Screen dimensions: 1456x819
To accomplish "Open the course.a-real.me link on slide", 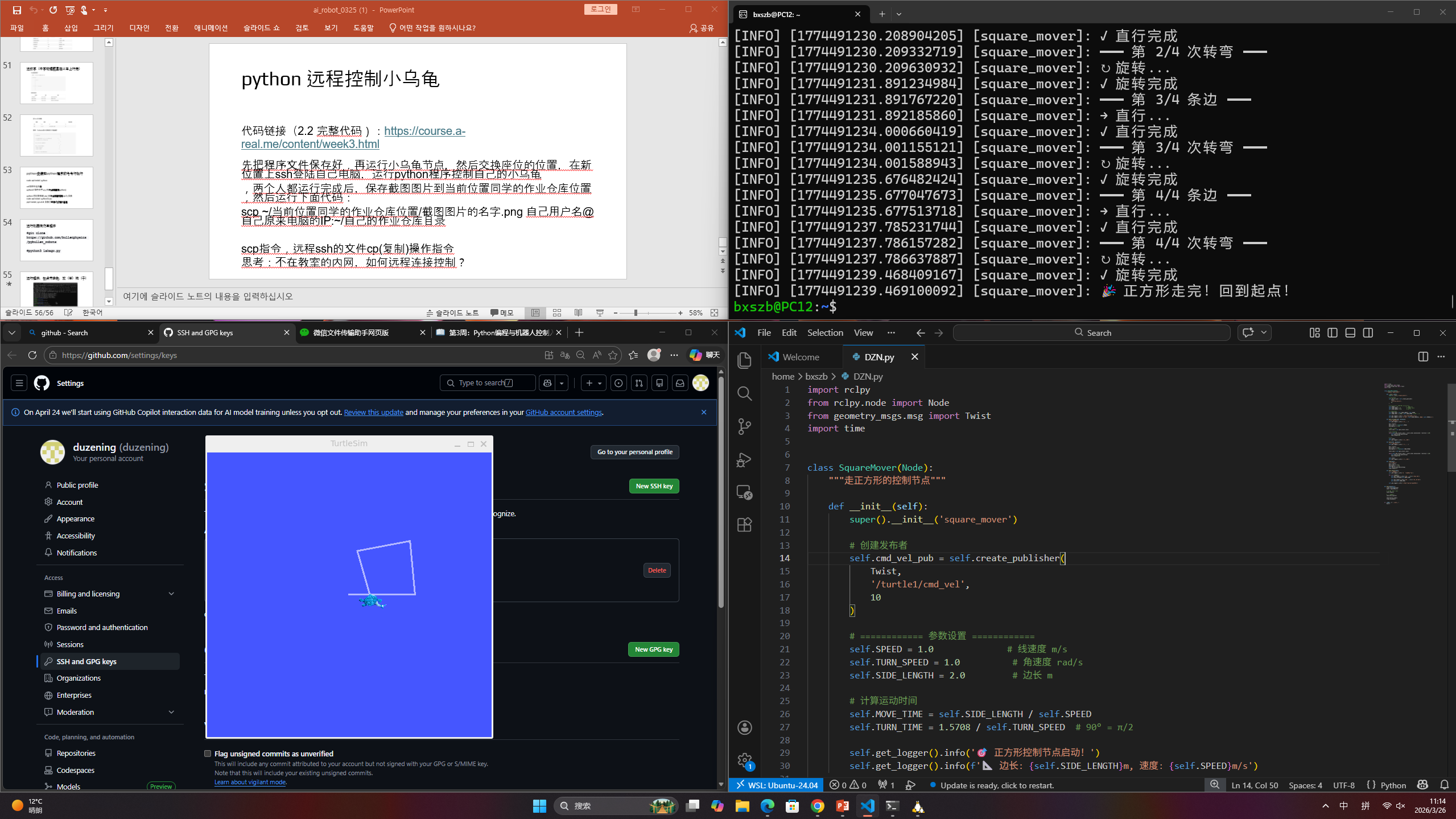I will coord(353,137).
